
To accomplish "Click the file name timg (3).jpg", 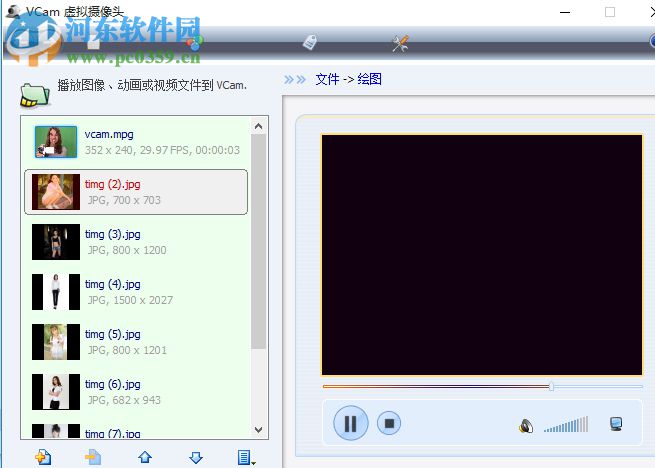I will 113,234.
